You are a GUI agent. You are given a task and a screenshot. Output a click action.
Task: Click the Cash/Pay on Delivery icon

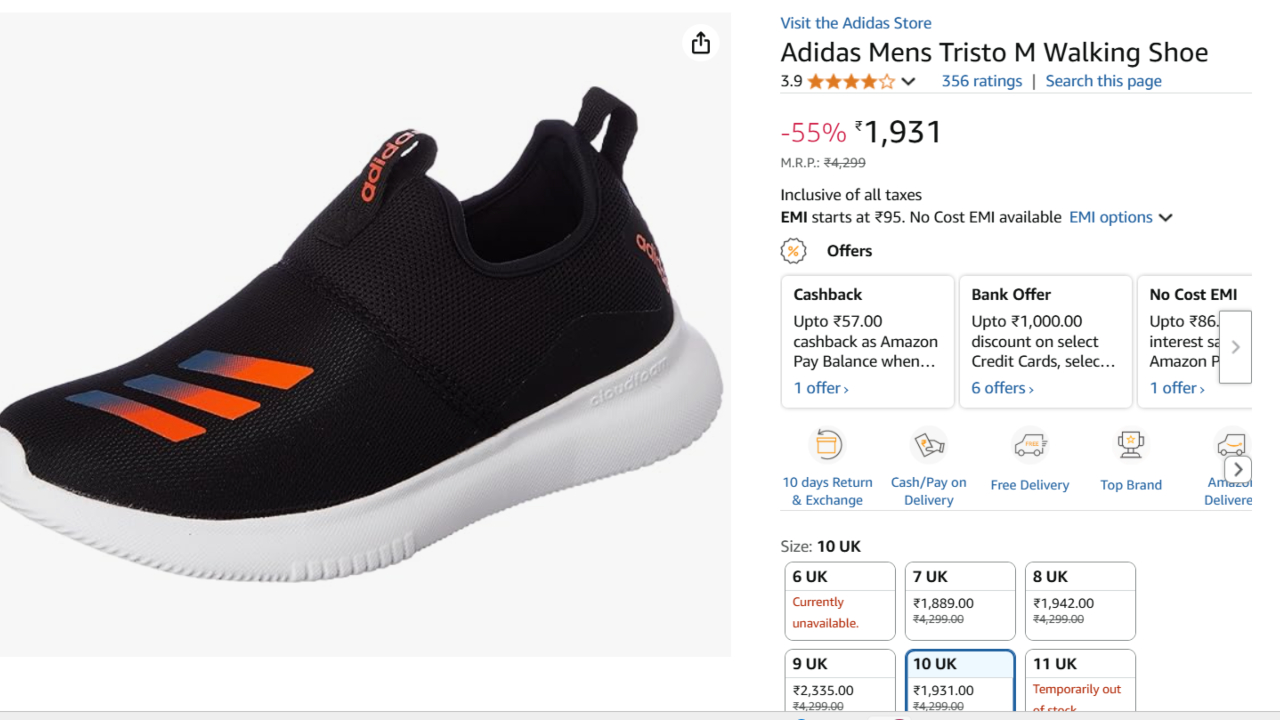(929, 445)
